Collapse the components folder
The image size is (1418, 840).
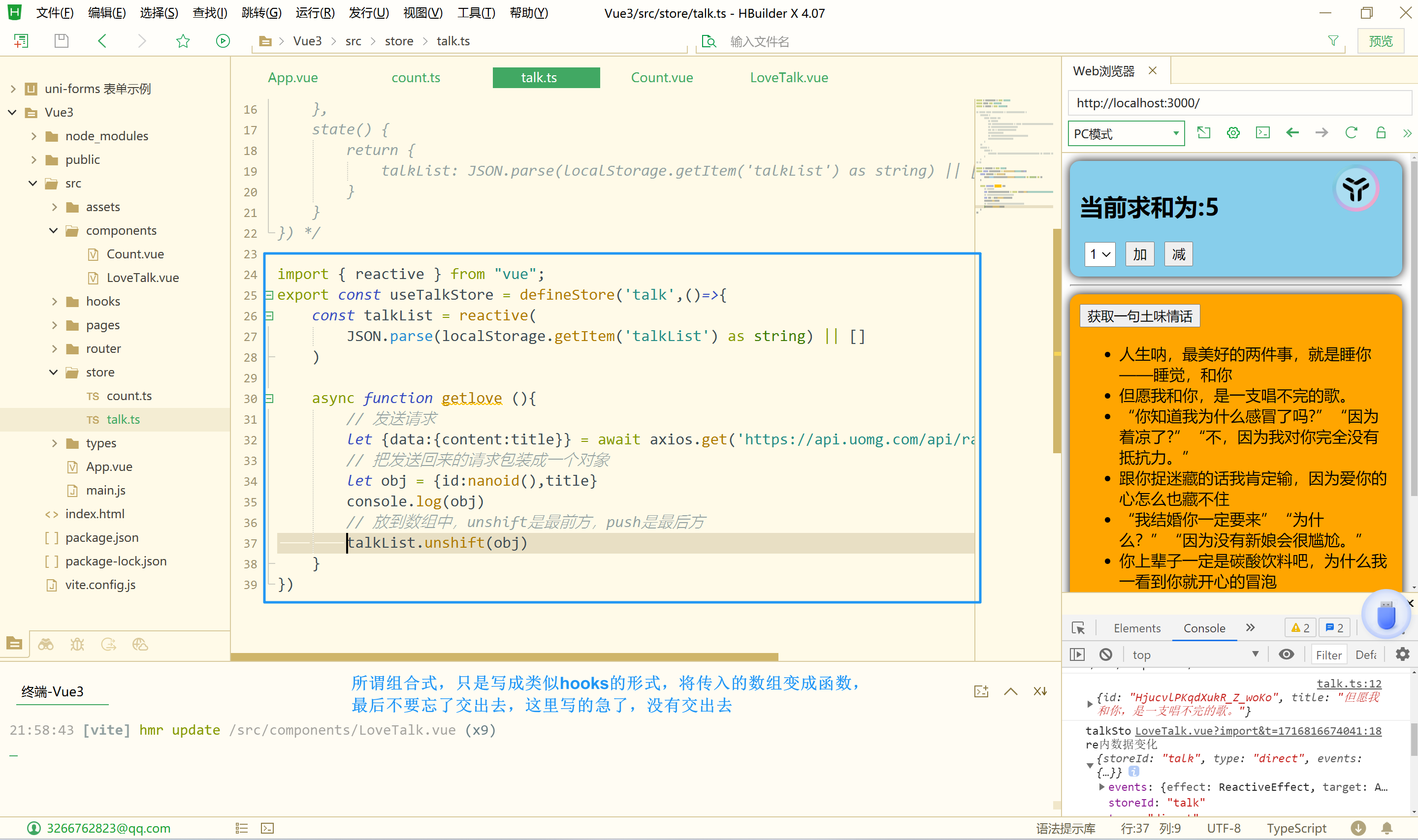[54, 230]
